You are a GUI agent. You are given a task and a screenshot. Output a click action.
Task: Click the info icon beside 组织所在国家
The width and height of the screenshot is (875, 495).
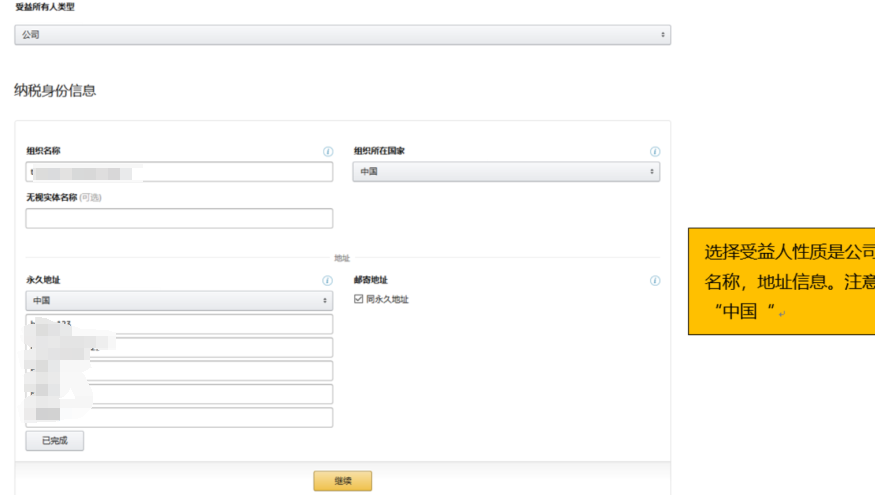tap(655, 152)
